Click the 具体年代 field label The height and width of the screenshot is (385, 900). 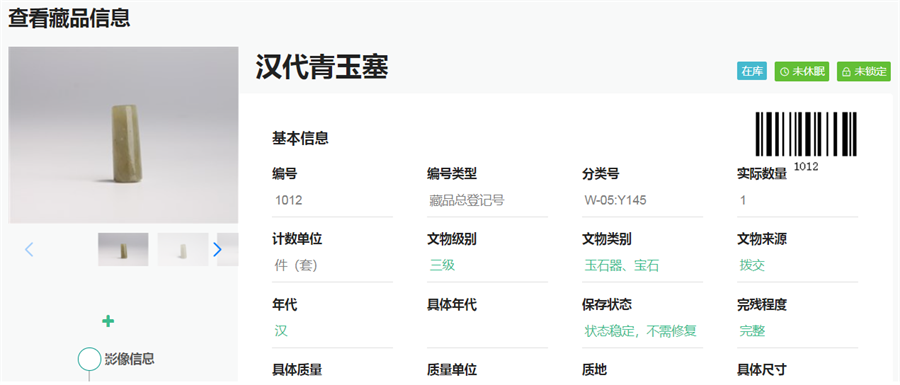click(x=452, y=305)
